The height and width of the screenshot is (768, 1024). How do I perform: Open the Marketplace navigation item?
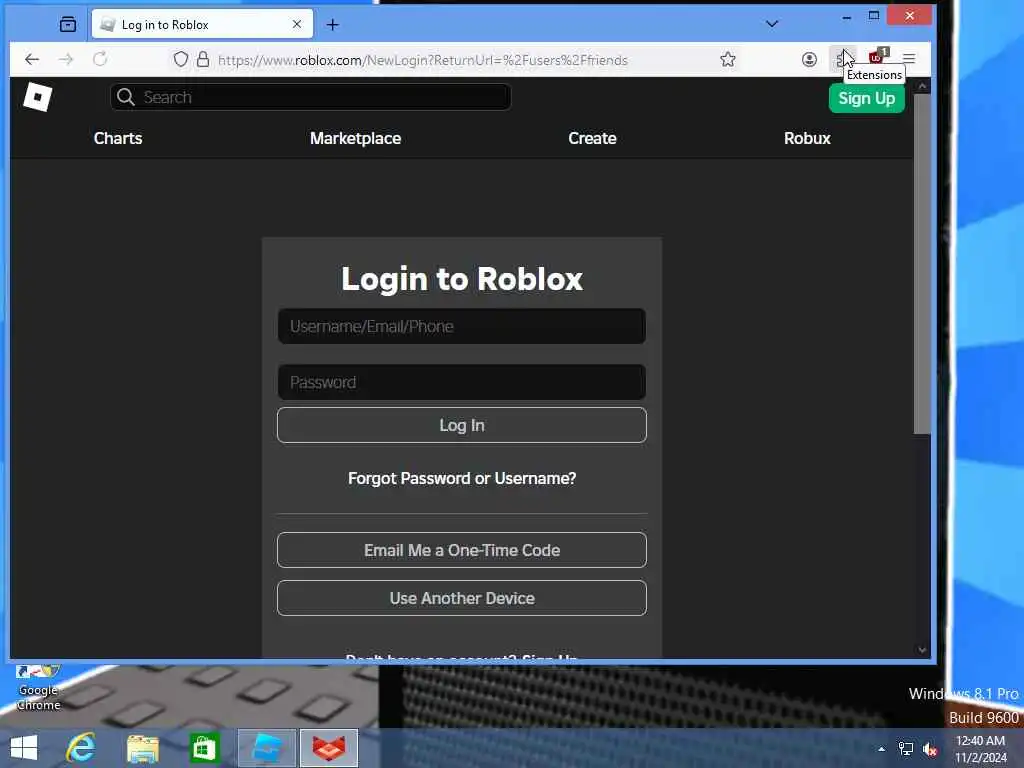point(355,138)
